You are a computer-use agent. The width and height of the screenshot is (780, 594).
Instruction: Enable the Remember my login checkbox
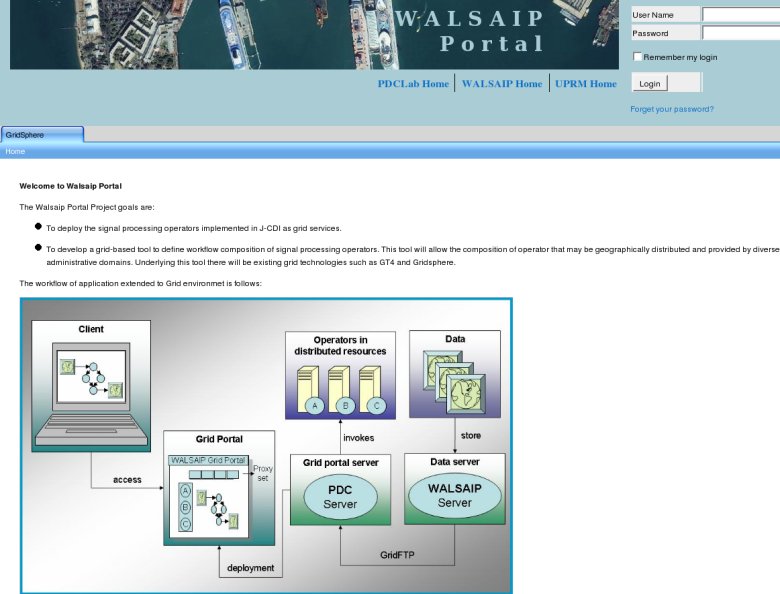coord(638,57)
